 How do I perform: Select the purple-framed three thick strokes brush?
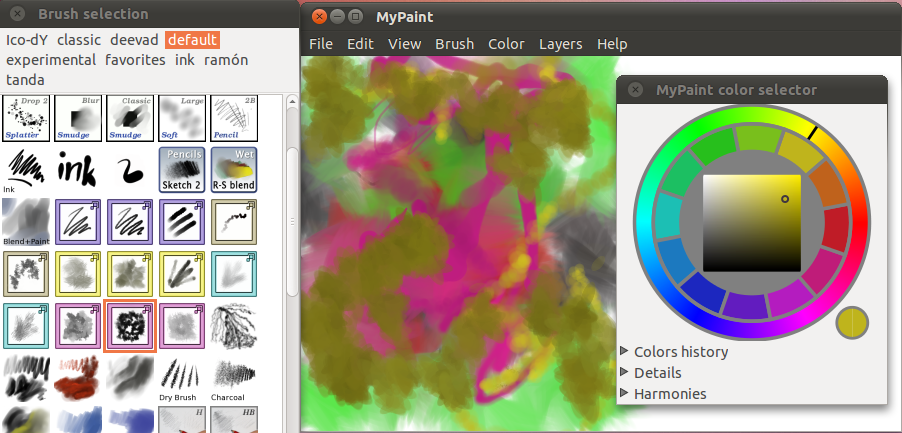tap(182, 222)
